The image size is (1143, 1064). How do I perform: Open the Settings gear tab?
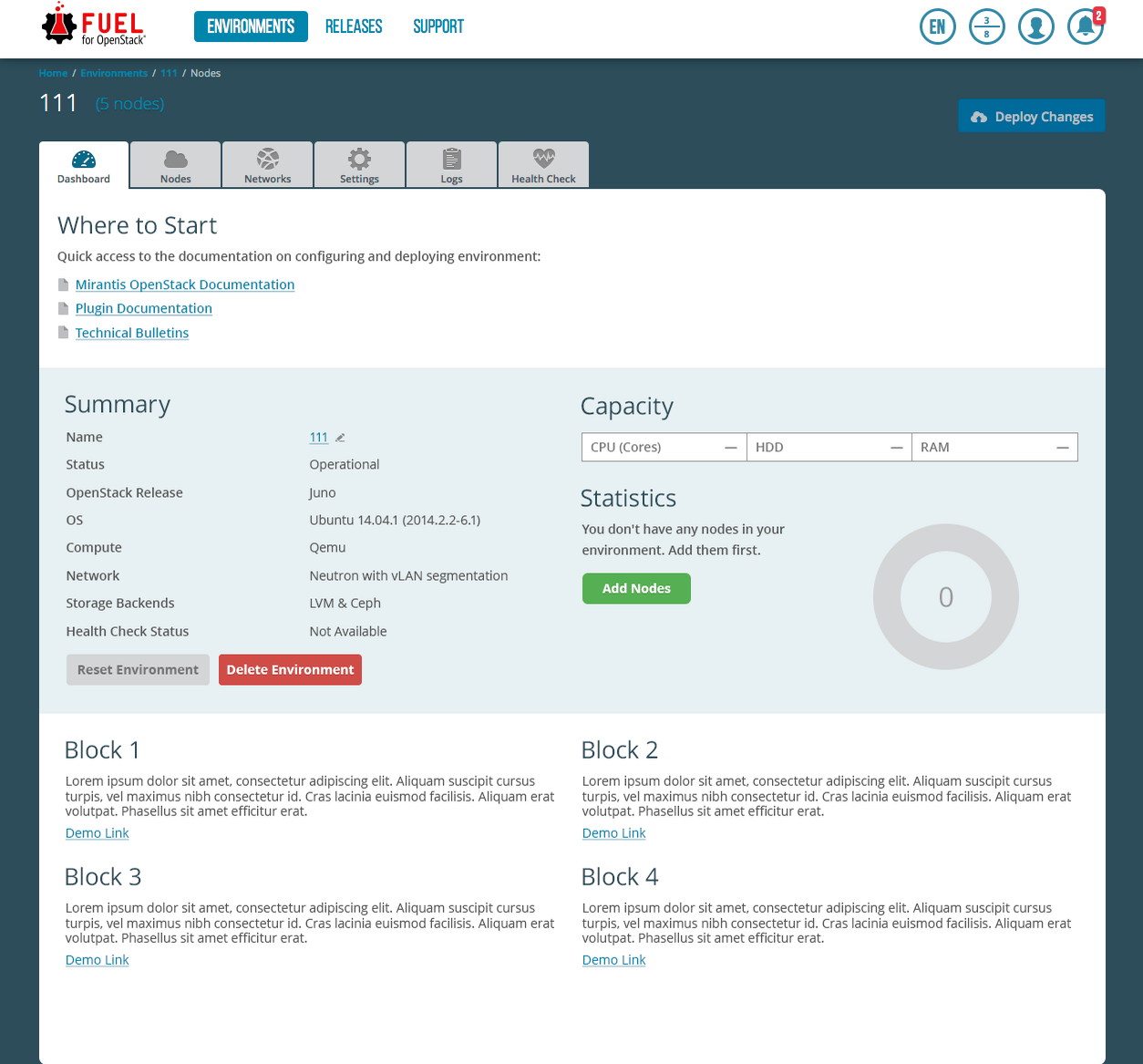coord(359,165)
